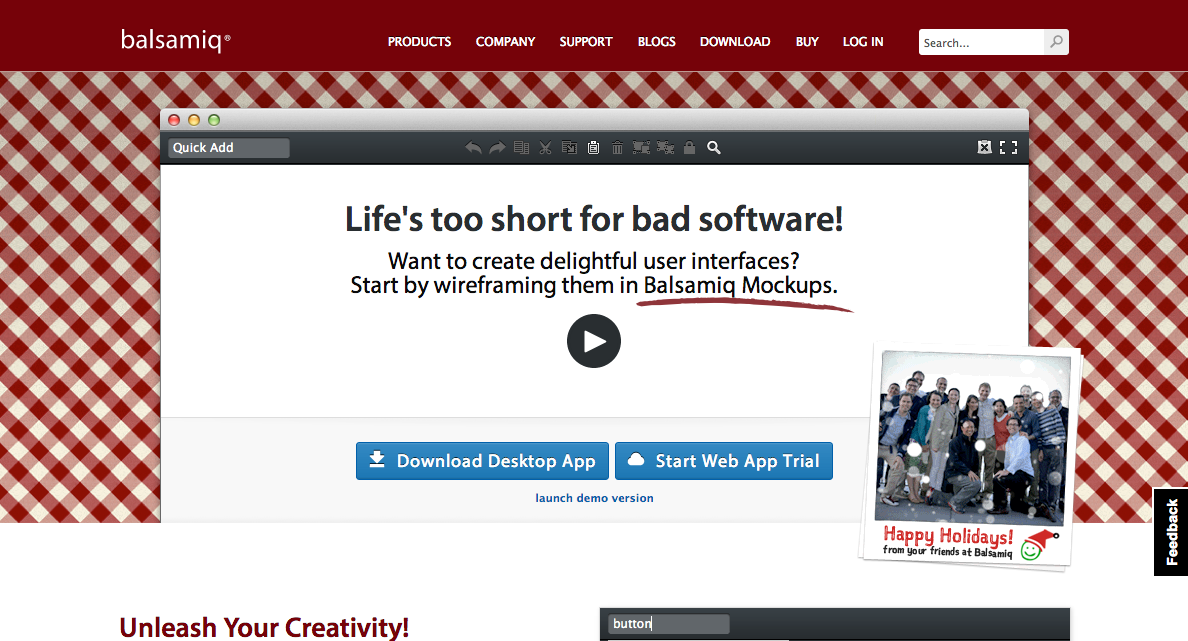Click the scissors cut icon
The height and width of the screenshot is (641, 1188).
pos(545,148)
